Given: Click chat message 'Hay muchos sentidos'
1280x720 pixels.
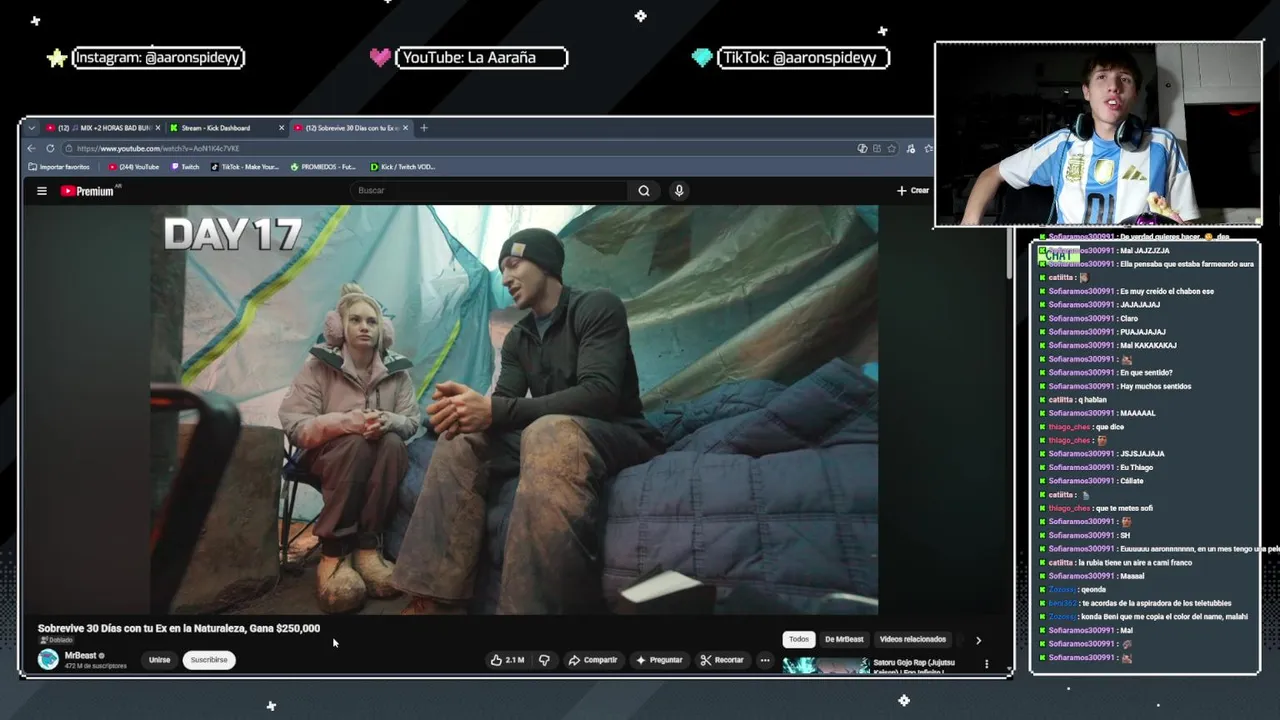Looking at the screenshot, I should point(1156,386).
